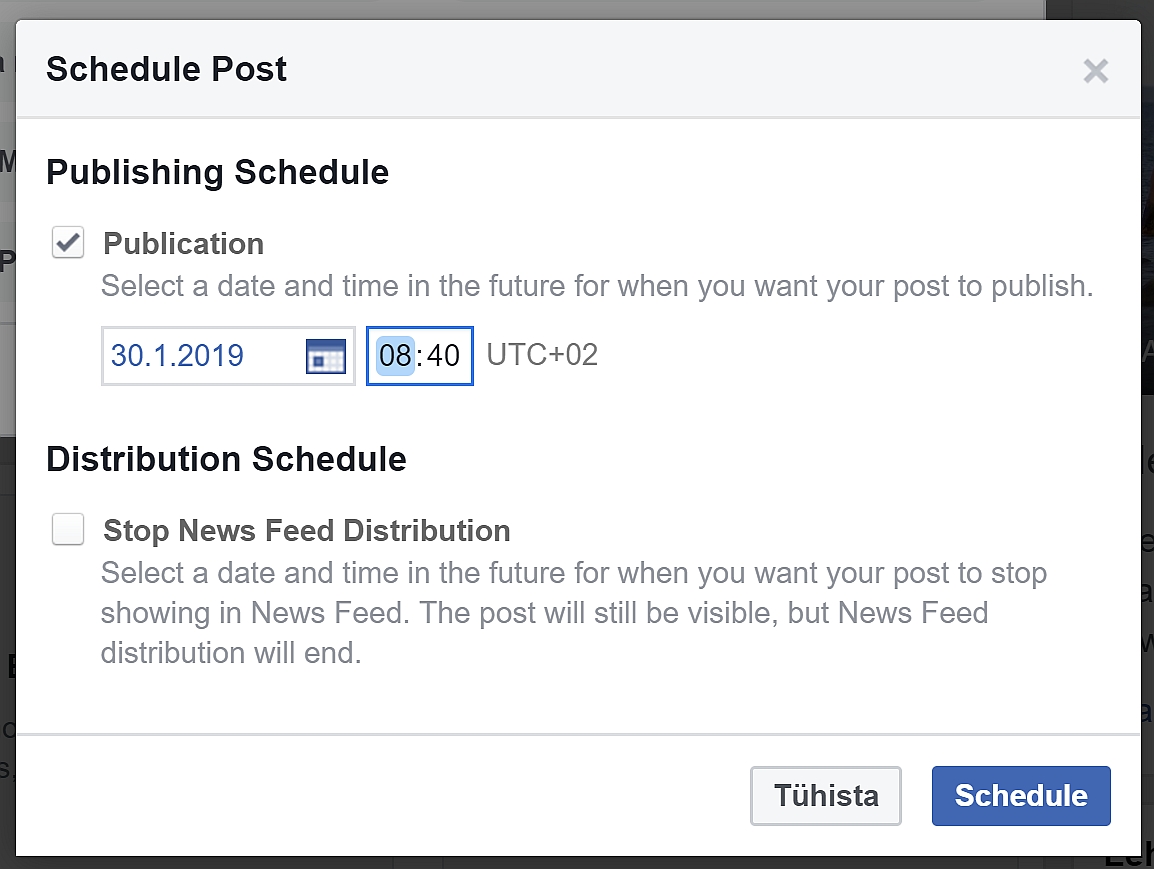Click the colon between hours and minutes
1154x869 pixels.
point(420,356)
